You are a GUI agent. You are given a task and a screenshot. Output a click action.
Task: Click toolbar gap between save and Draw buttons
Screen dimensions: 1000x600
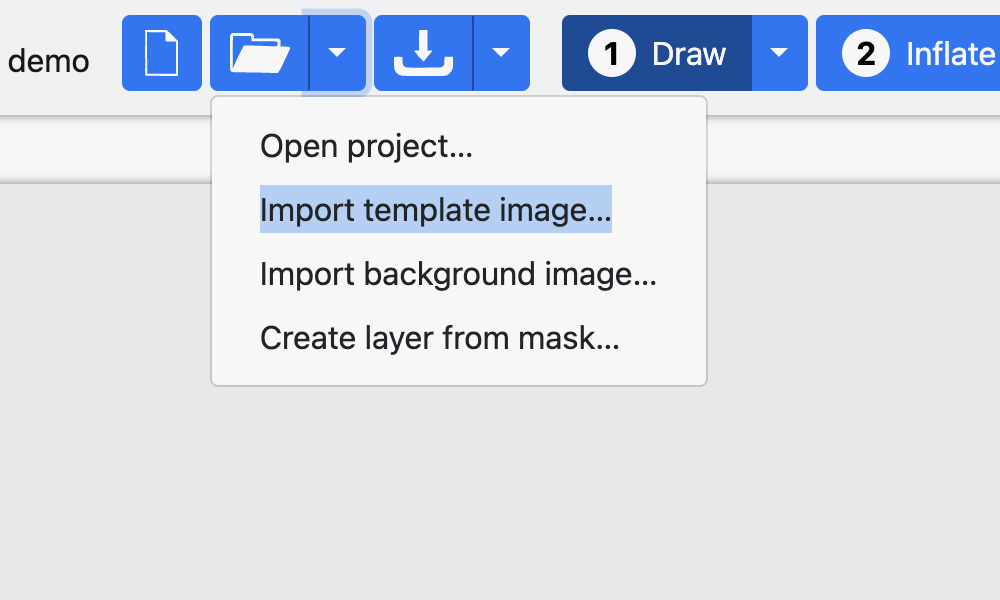point(546,53)
